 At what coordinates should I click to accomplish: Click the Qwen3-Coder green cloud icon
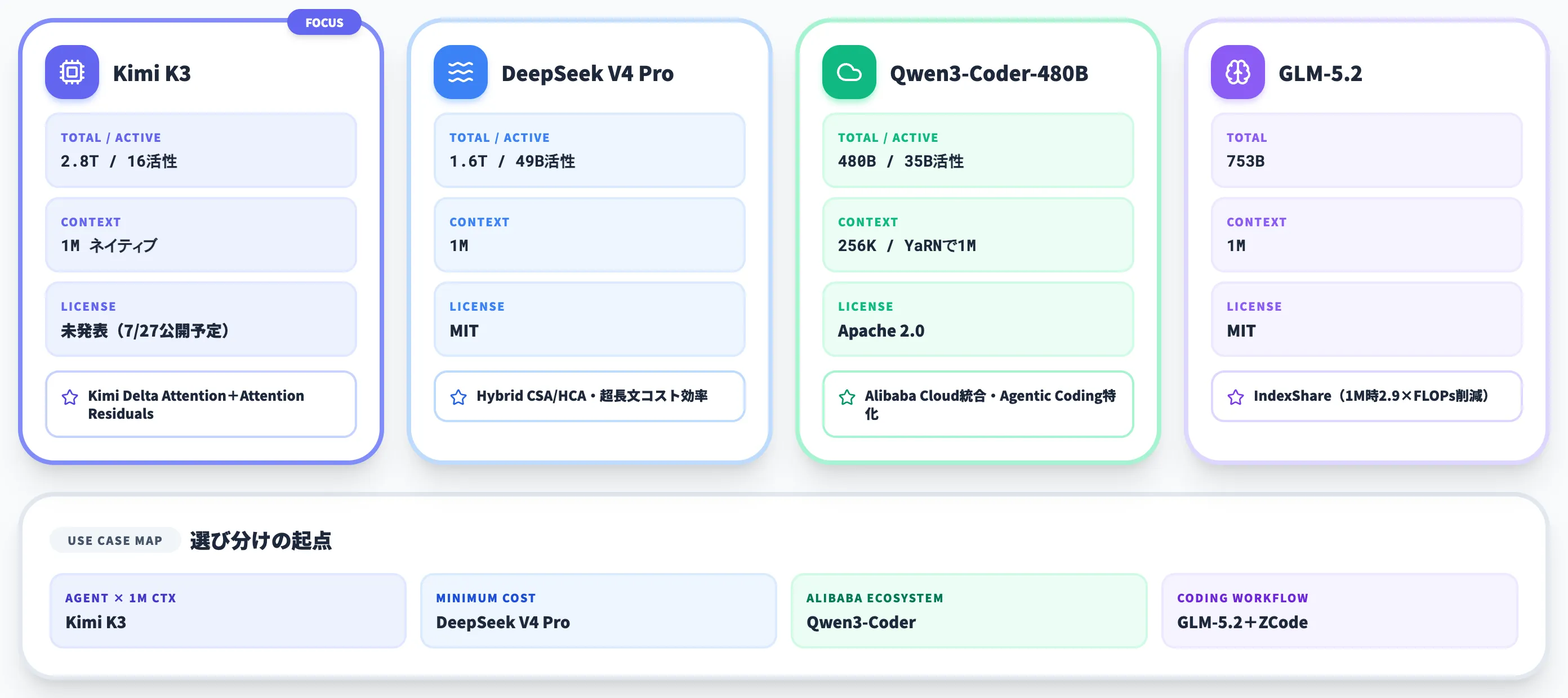click(x=849, y=73)
